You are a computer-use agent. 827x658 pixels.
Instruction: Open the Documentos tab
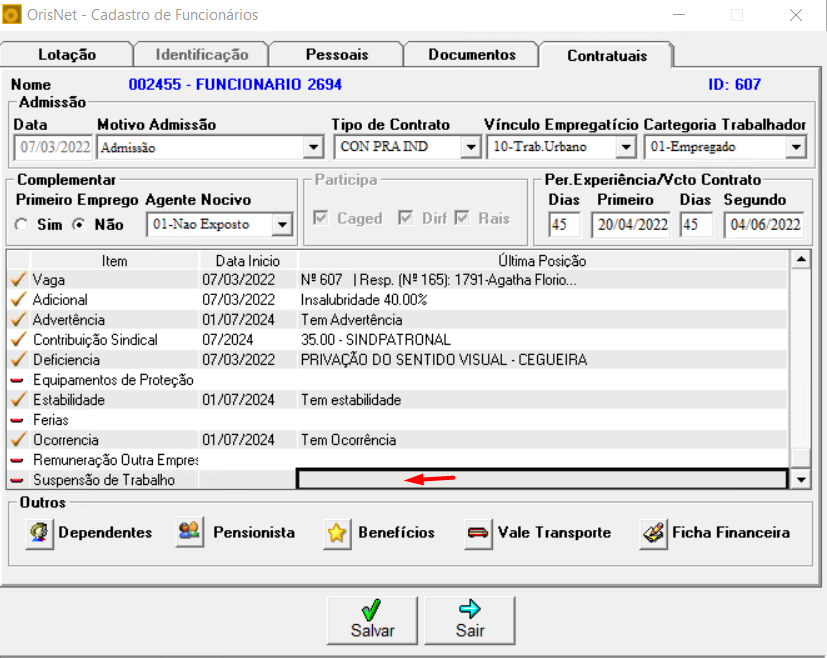[x=471, y=55]
